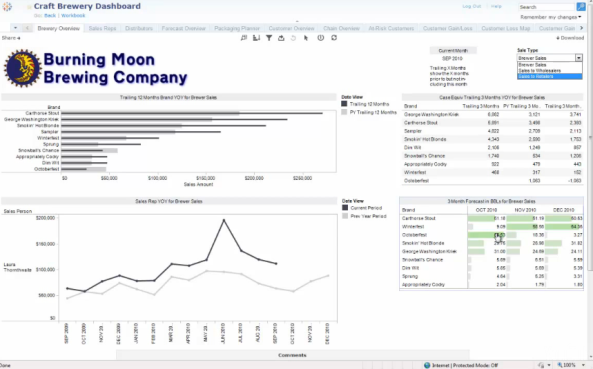Click the zoom magnifier 100% icon
The height and width of the screenshot is (369, 593).
click(x=560, y=365)
